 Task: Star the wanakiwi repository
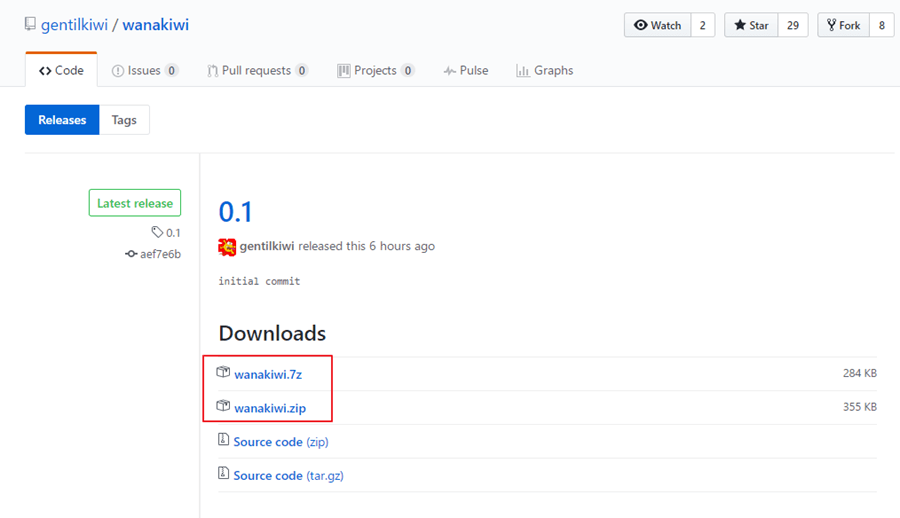tap(751, 25)
